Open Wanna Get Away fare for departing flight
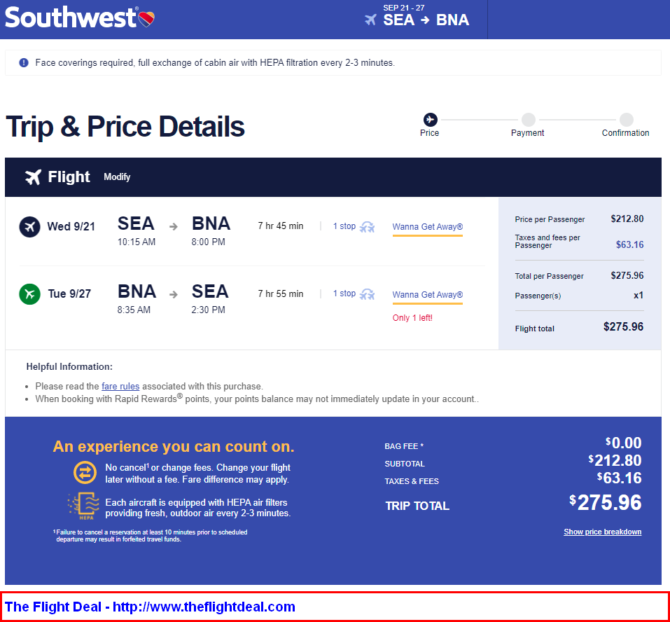670x622 pixels. point(428,227)
